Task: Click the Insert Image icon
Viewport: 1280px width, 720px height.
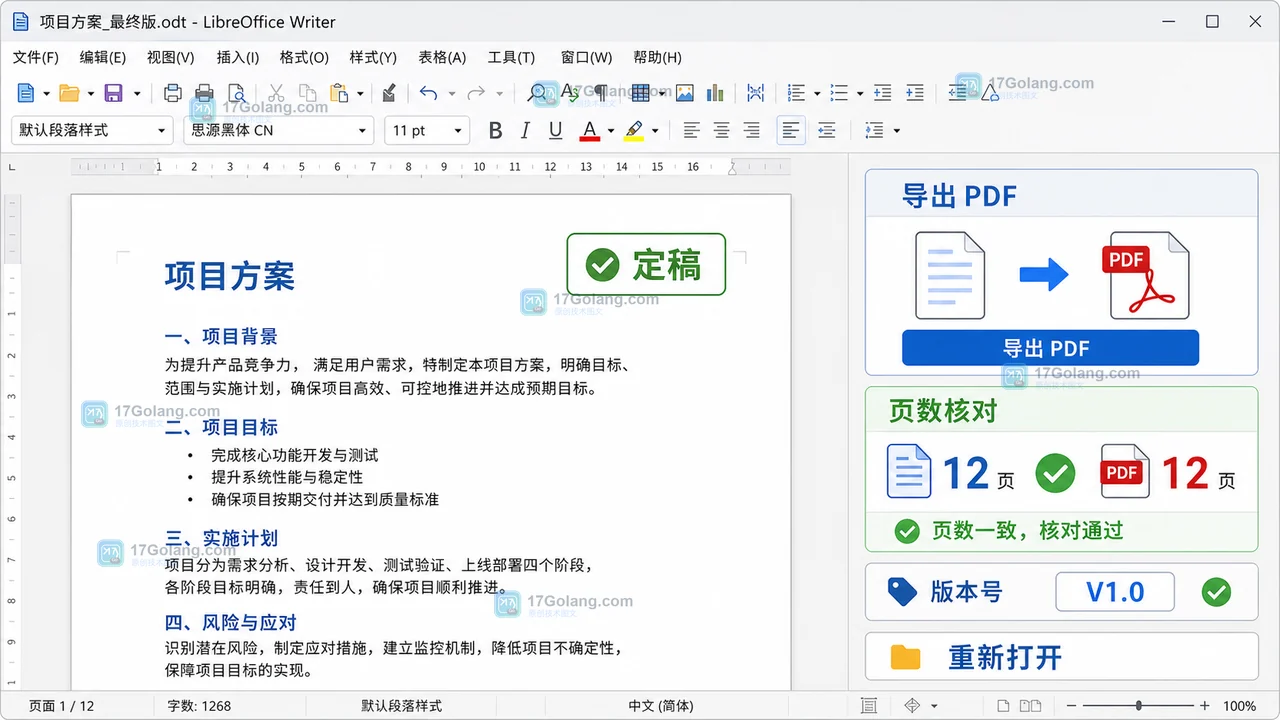Action: 685,93
